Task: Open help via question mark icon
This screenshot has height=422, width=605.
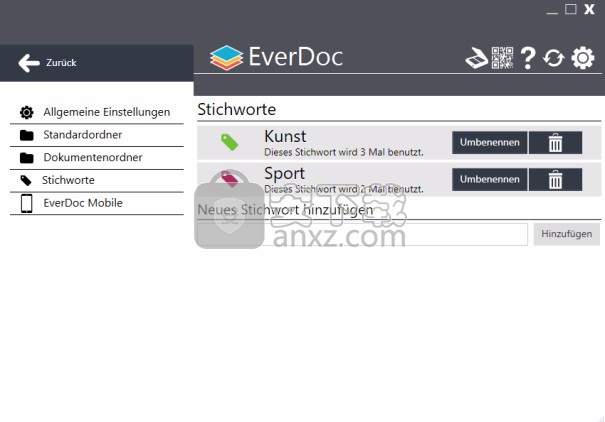Action: (528, 58)
